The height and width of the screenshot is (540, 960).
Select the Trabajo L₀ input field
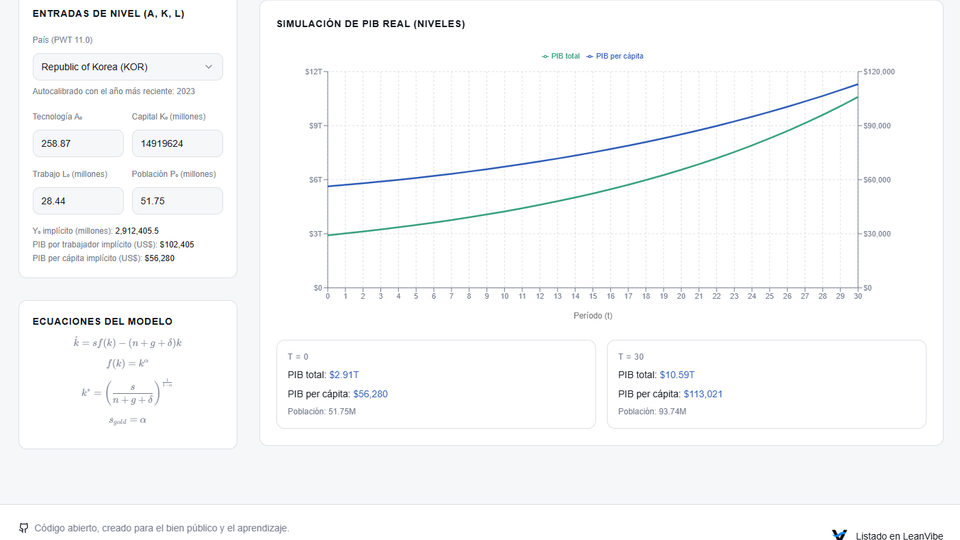tap(78, 200)
